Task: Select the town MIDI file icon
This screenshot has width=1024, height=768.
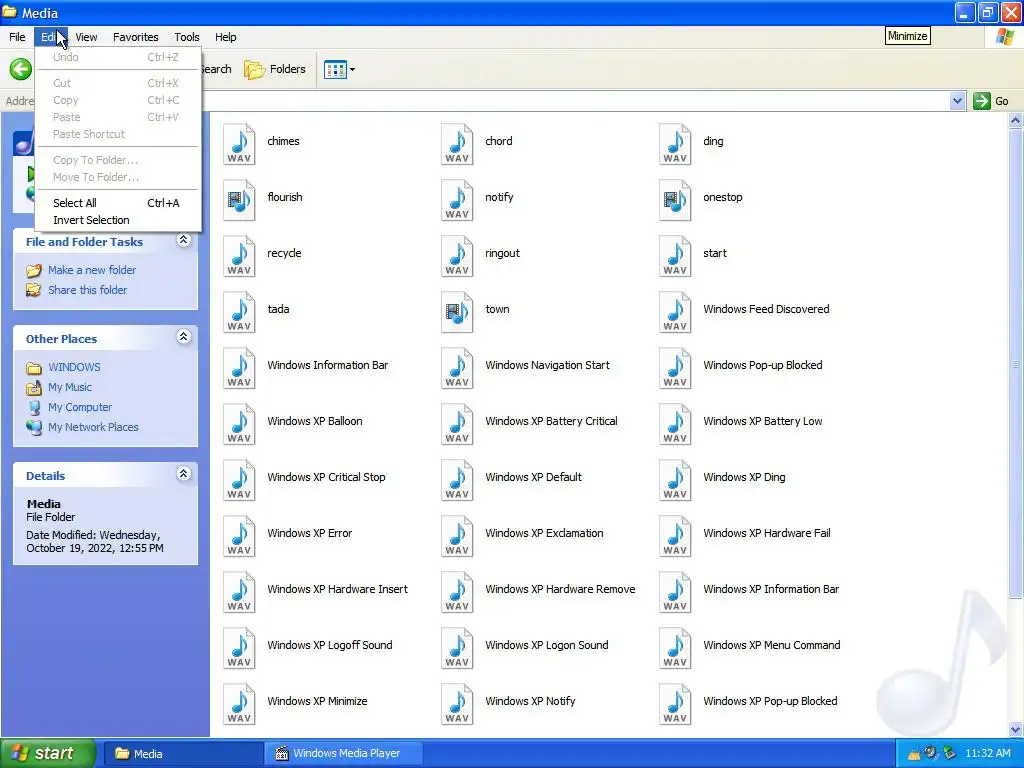Action: (457, 313)
